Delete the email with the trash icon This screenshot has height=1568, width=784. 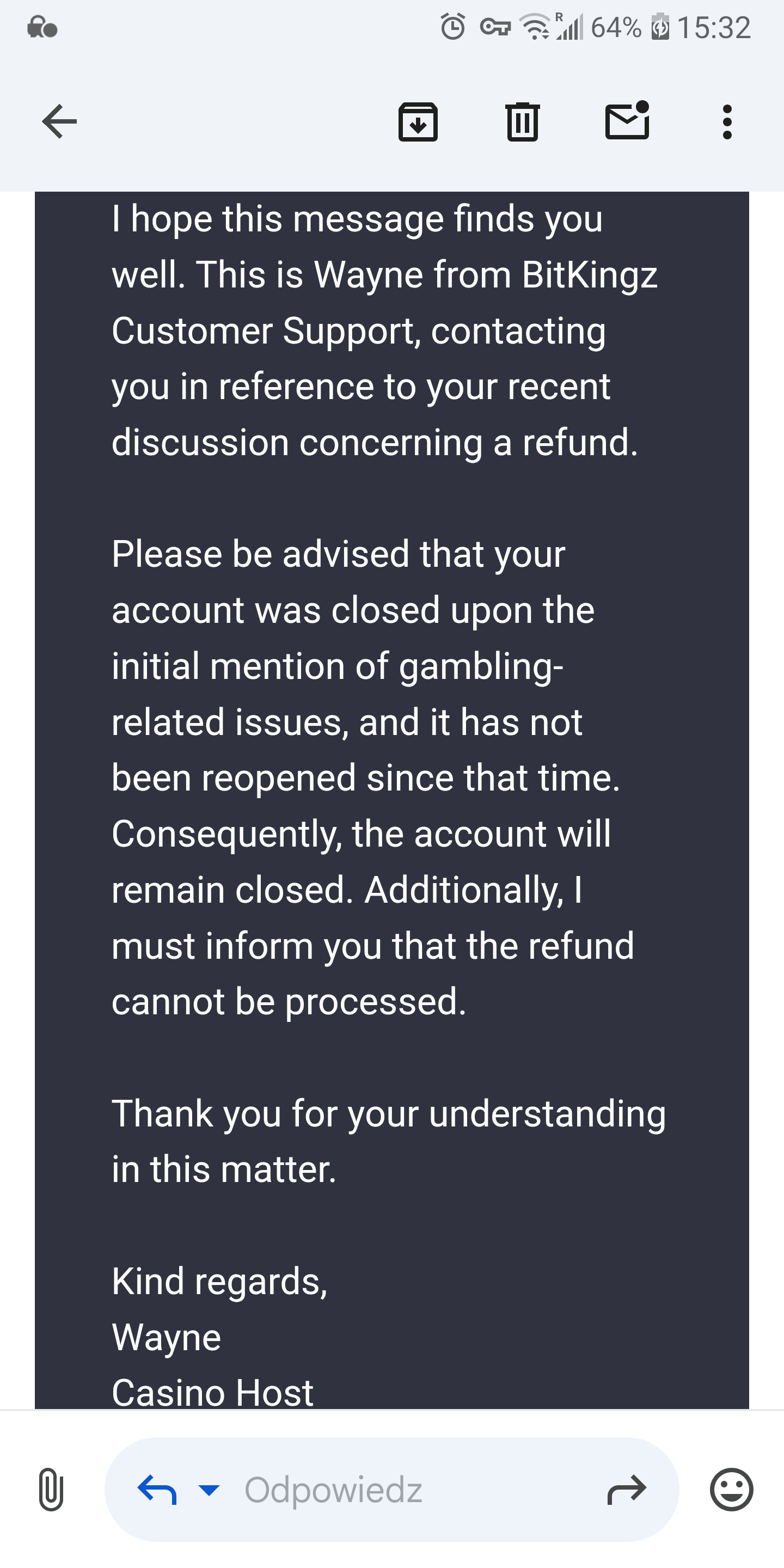click(x=522, y=122)
